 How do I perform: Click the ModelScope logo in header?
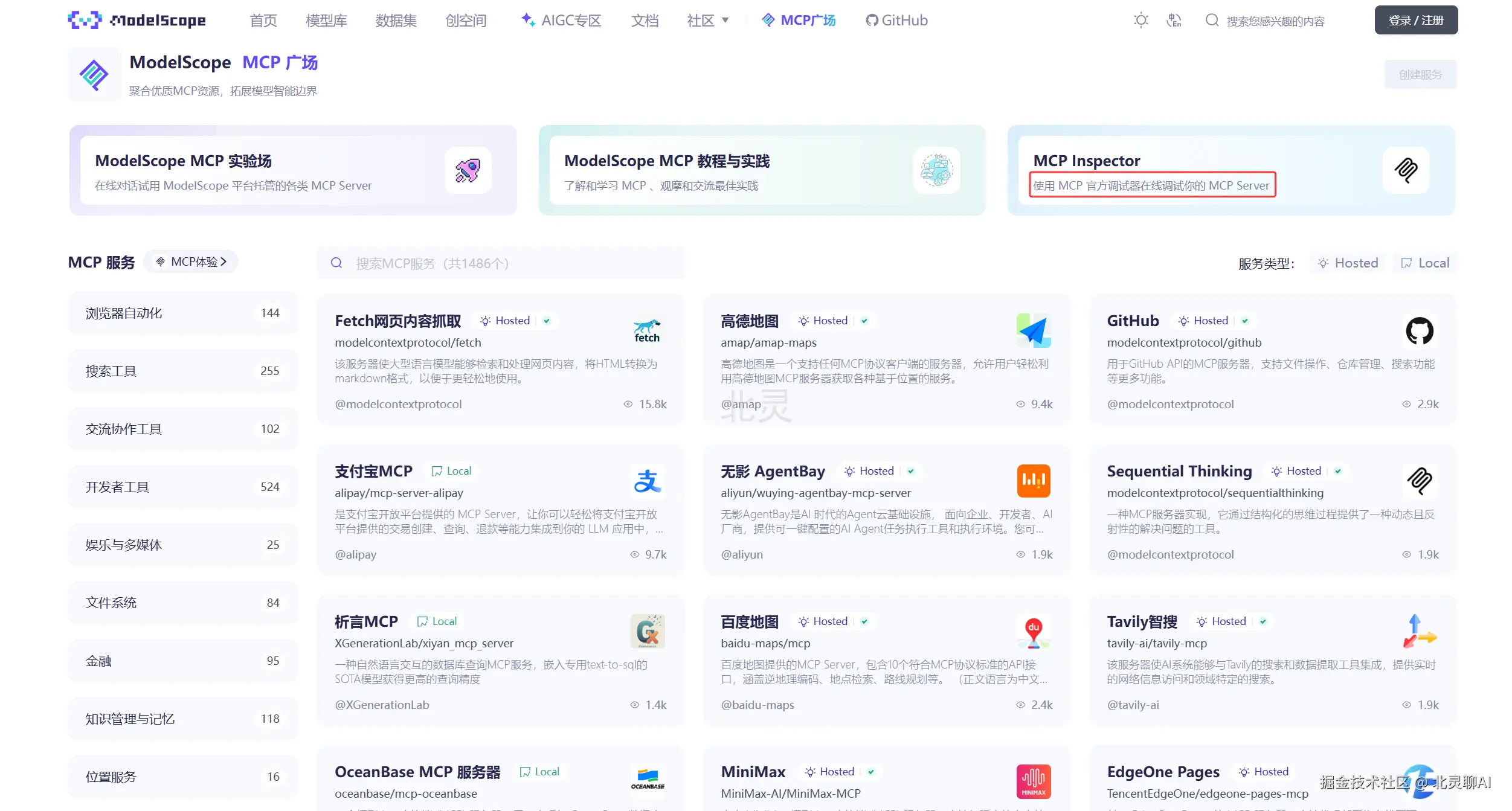point(137,21)
